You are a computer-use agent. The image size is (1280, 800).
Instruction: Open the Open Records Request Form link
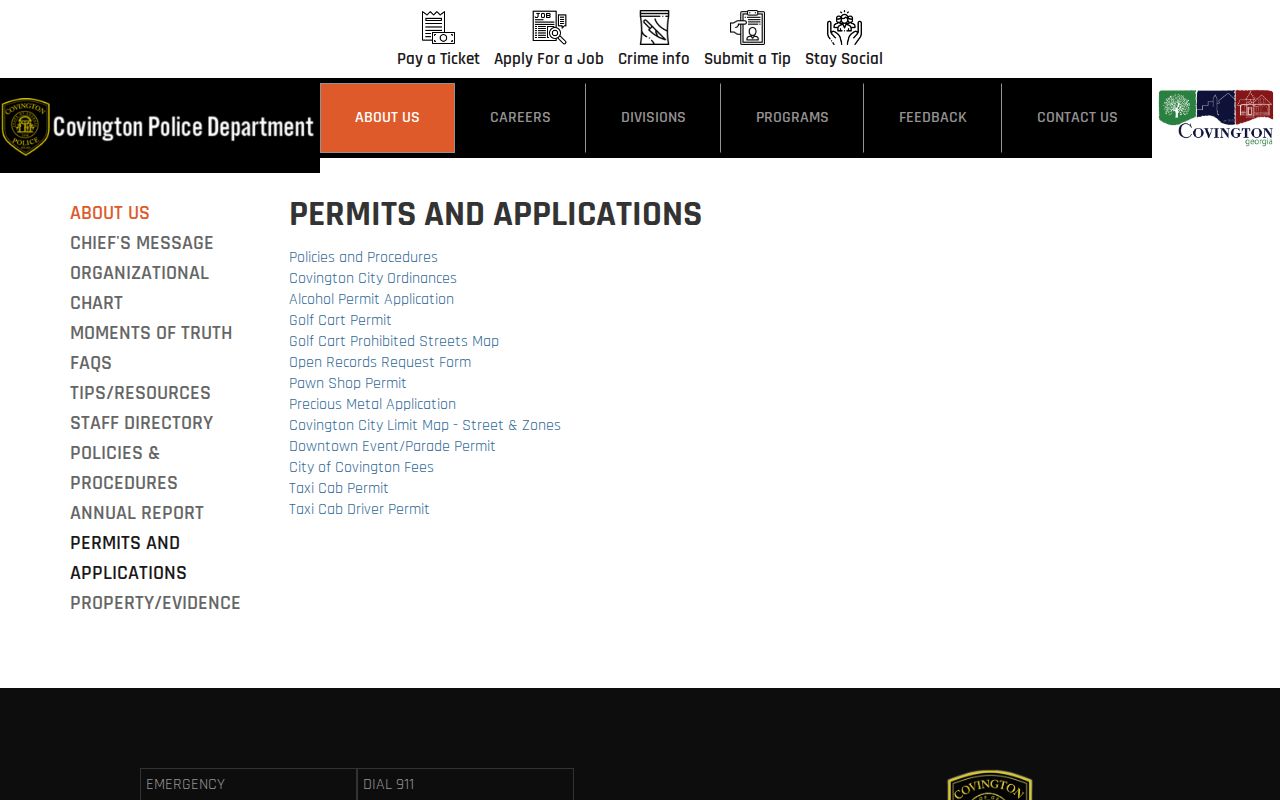(380, 362)
